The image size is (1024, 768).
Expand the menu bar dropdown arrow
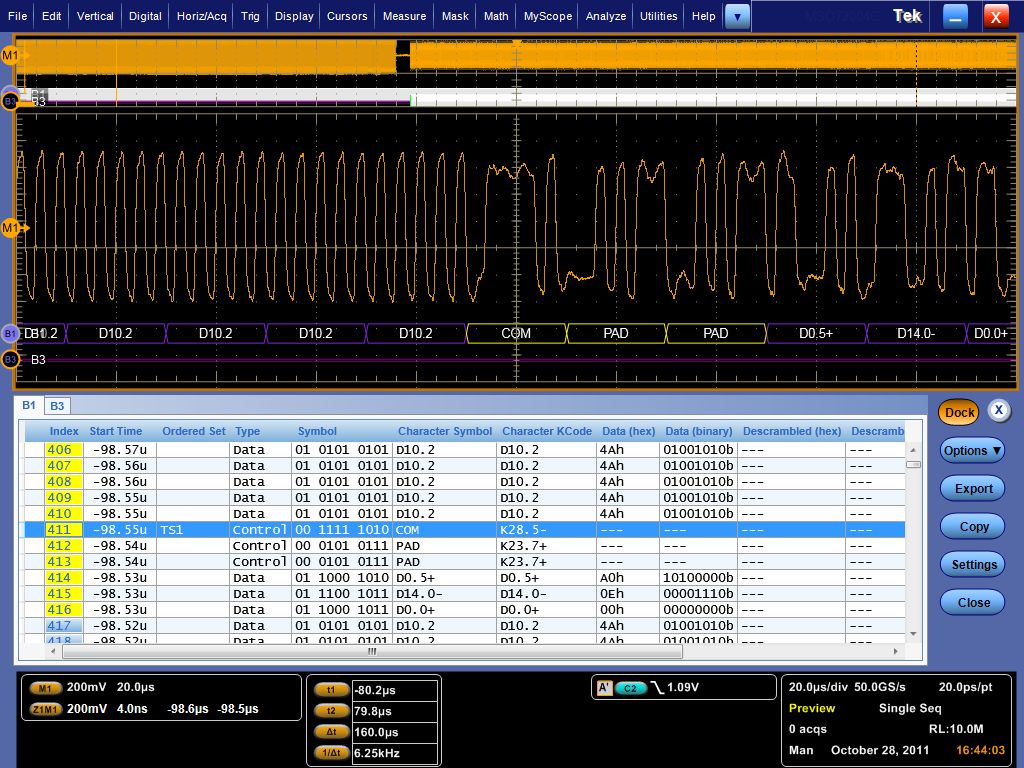pyautogui.click(x=737, y=16)
